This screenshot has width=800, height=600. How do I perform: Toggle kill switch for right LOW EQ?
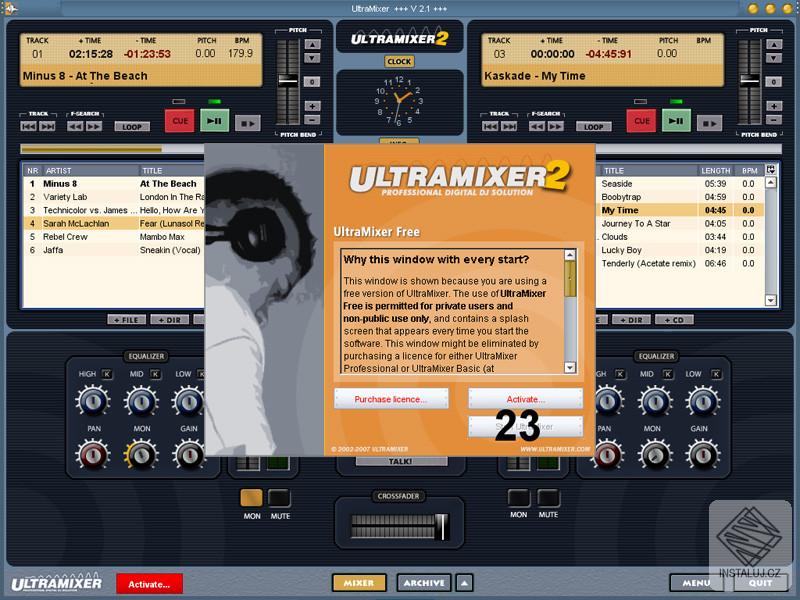tap(716, 374)
